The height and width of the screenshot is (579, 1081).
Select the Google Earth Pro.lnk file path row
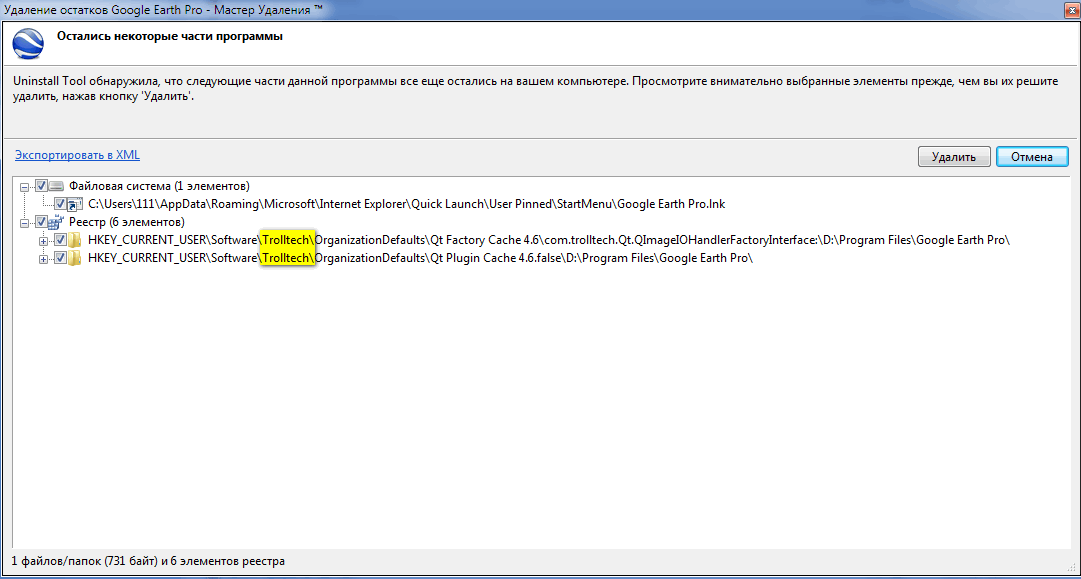(x=406, y=204)
